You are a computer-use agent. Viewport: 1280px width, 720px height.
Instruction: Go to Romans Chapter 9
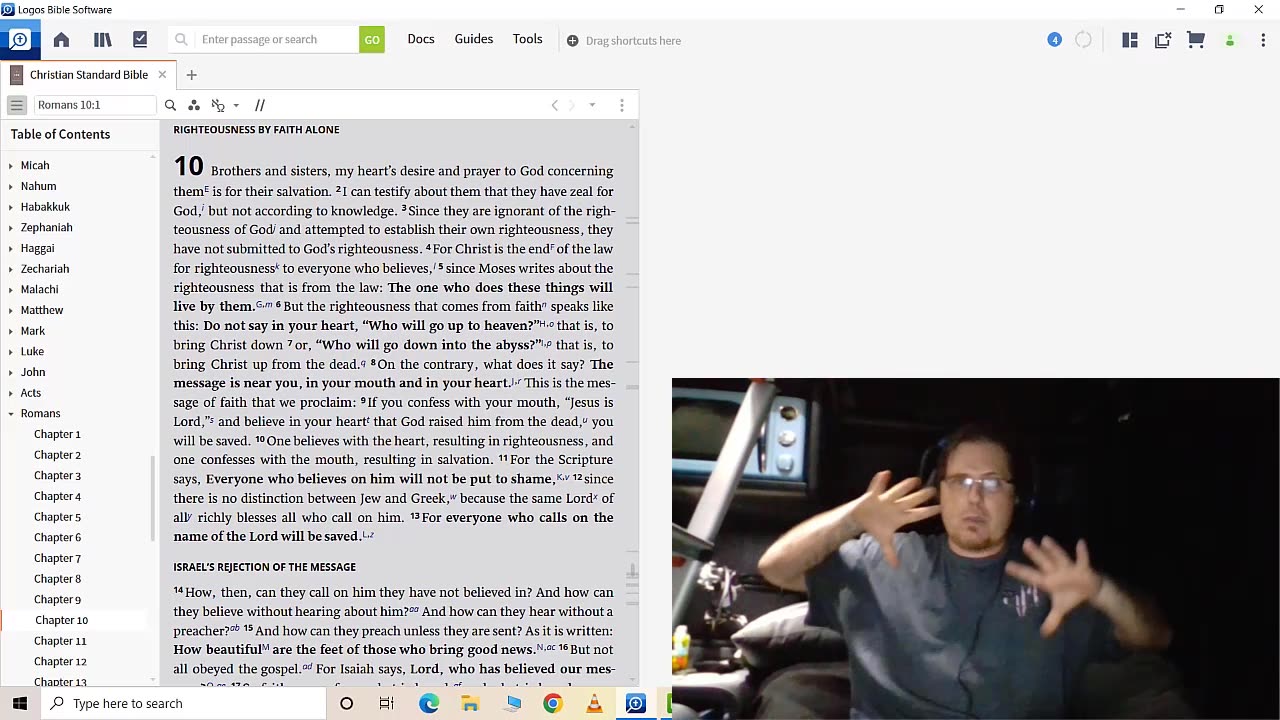point(57,599)
